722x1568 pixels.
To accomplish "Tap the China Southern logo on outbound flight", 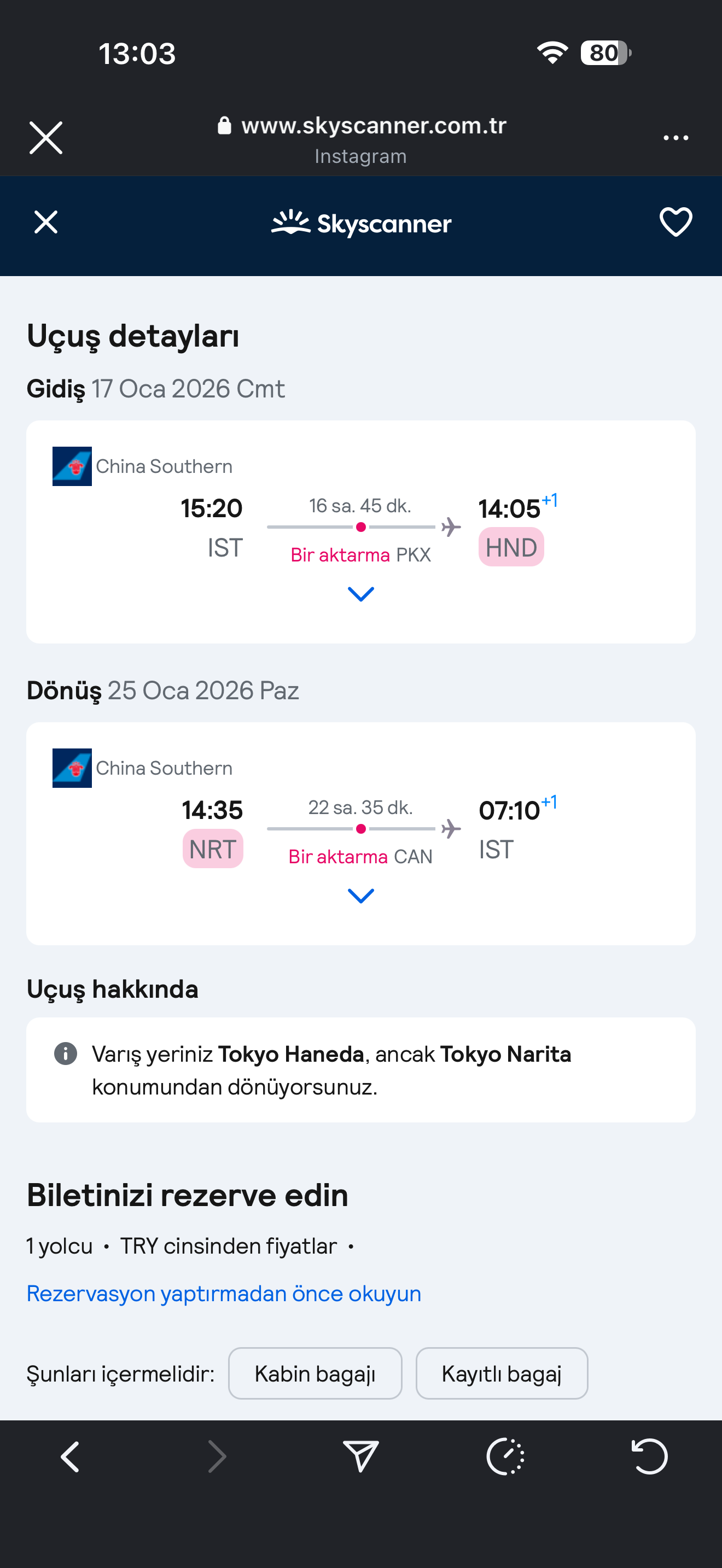I will (x=72, y=466).
